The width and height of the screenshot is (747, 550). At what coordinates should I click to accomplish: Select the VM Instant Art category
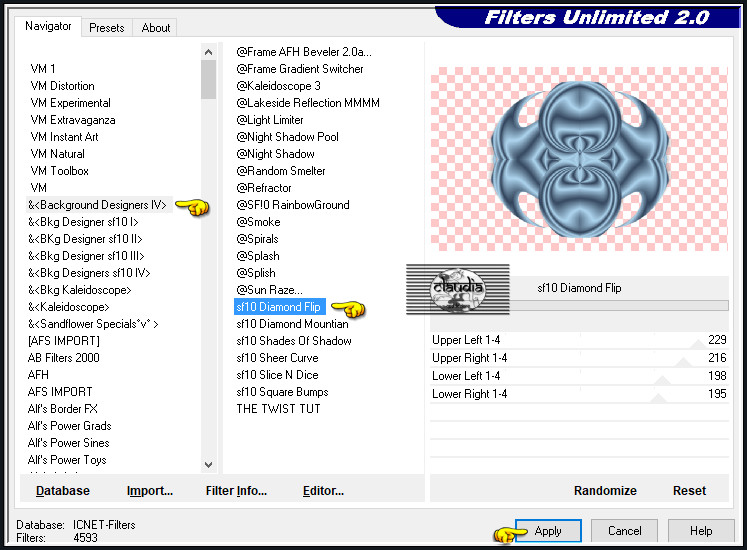(64, 137)
